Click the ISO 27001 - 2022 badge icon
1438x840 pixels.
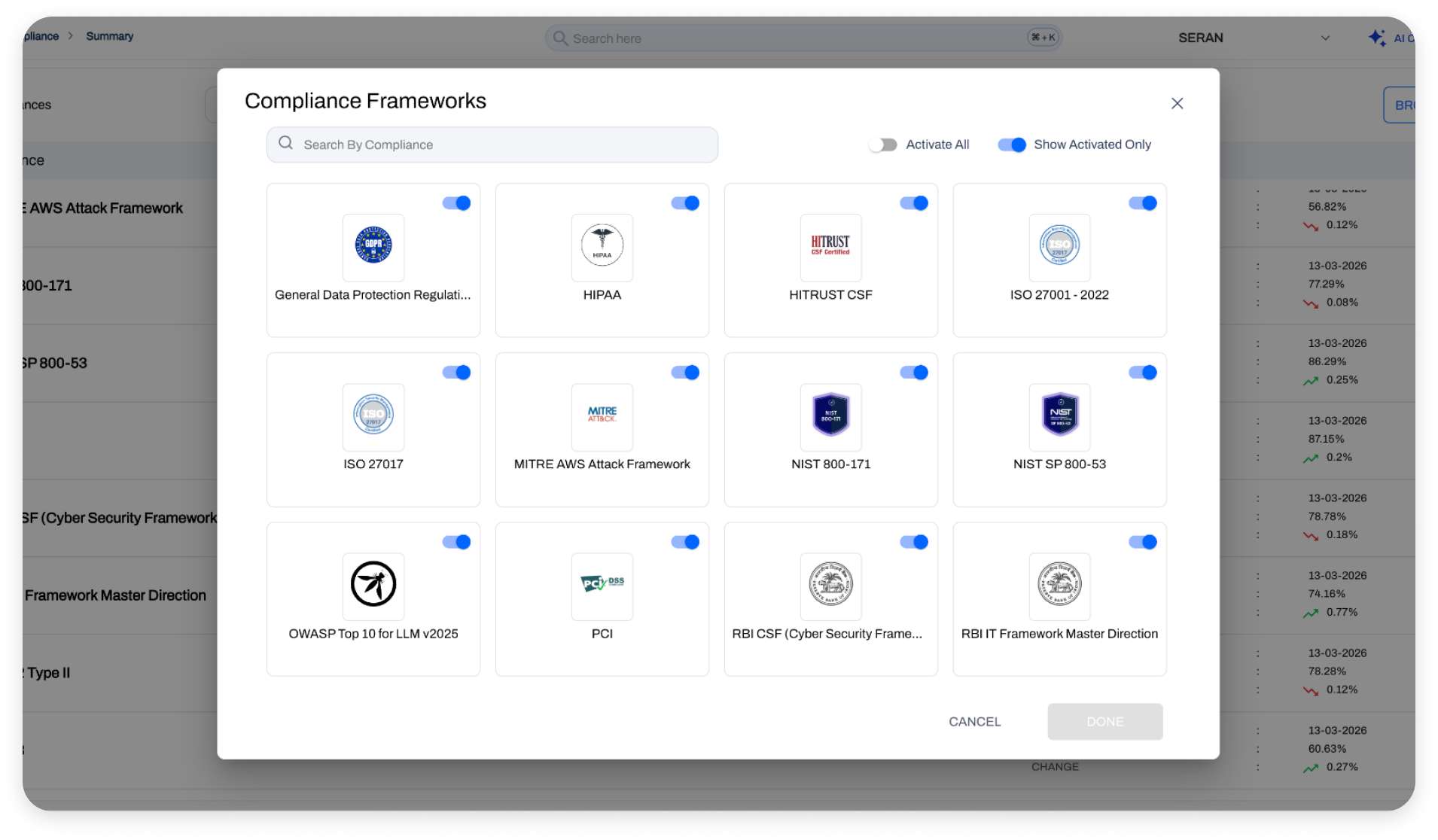click(1059, 245)
